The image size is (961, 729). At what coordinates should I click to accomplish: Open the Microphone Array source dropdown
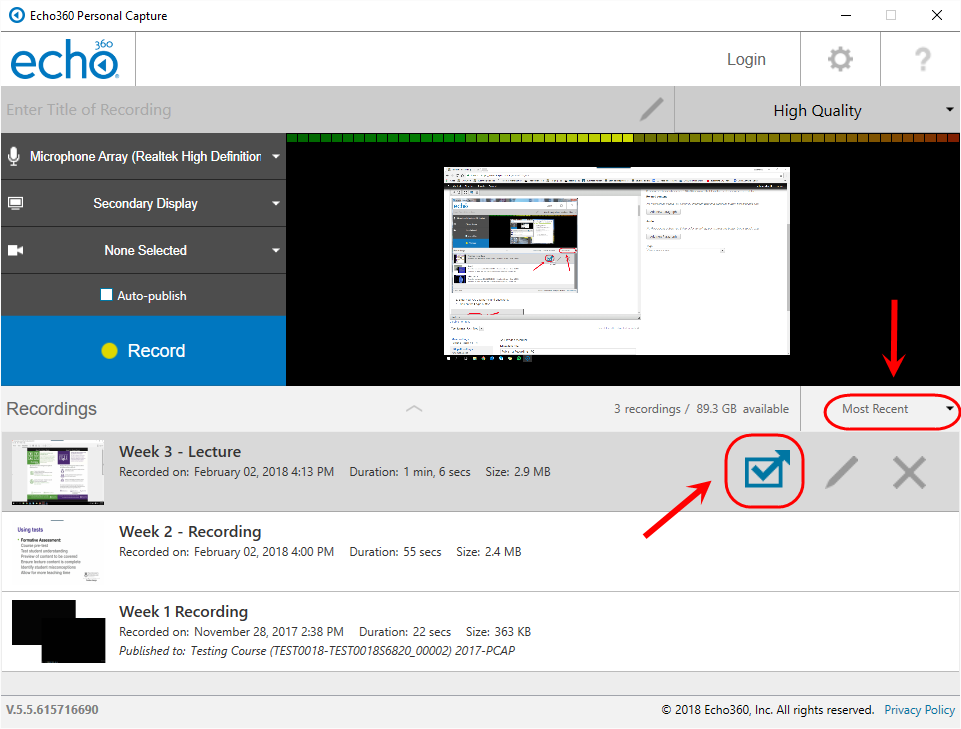tap(143, 156)
